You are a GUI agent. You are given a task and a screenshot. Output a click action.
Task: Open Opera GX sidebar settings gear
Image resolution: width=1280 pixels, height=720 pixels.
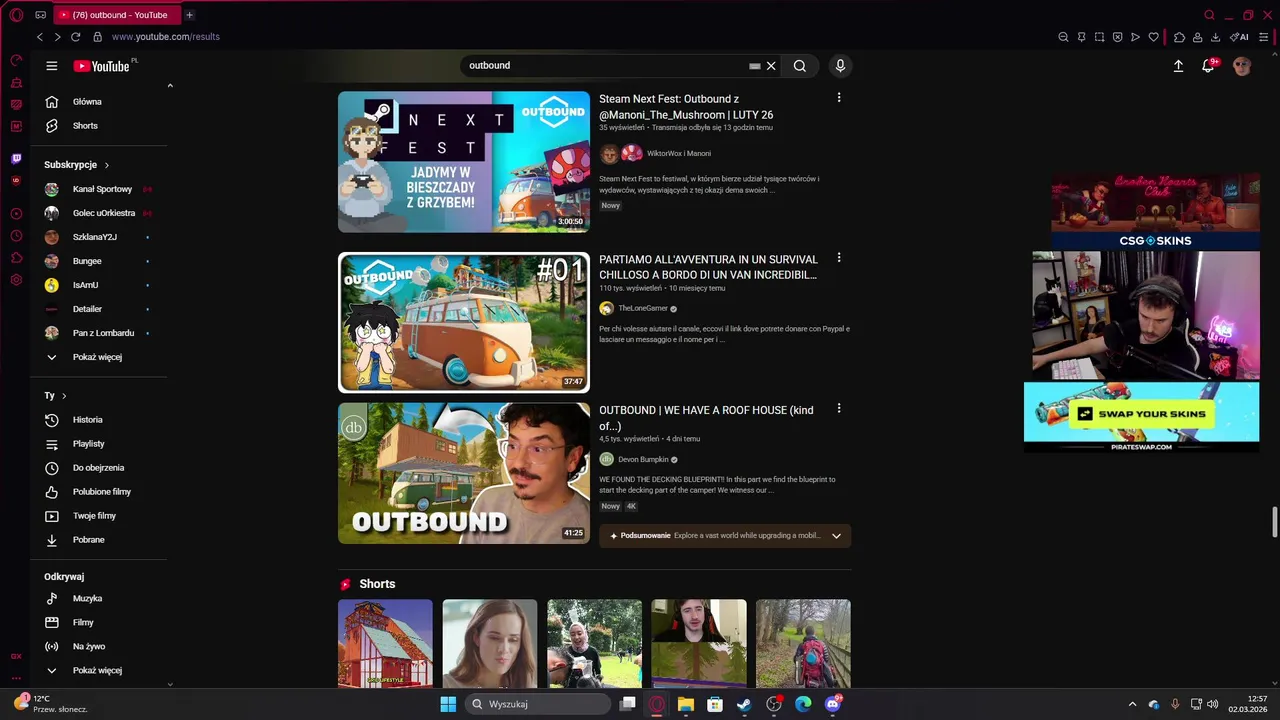(16, 280)
